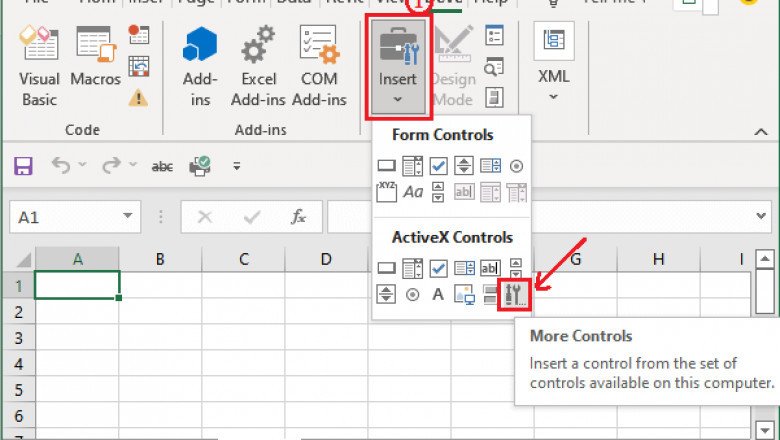
Task: Insert a Form Controls Combo Box
Action: click(412, 166)
